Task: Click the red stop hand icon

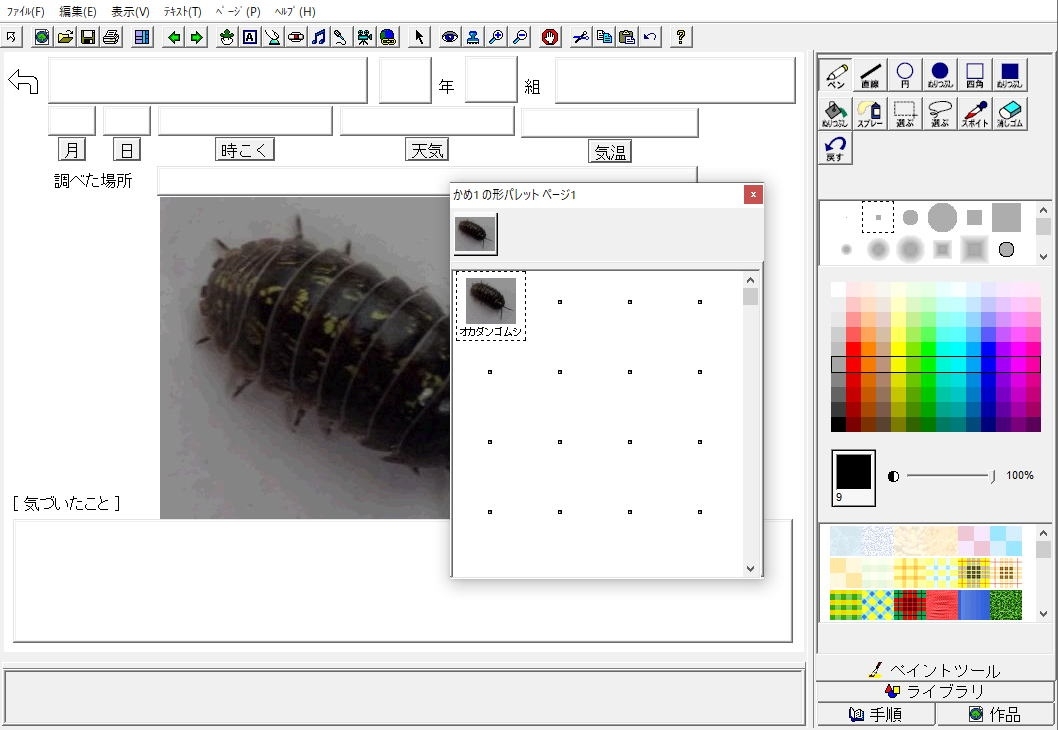Action: click(x=549, y=37)
